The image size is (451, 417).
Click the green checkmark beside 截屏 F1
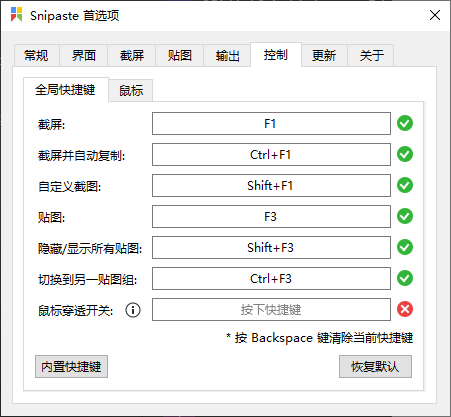(x=405, y=123)
